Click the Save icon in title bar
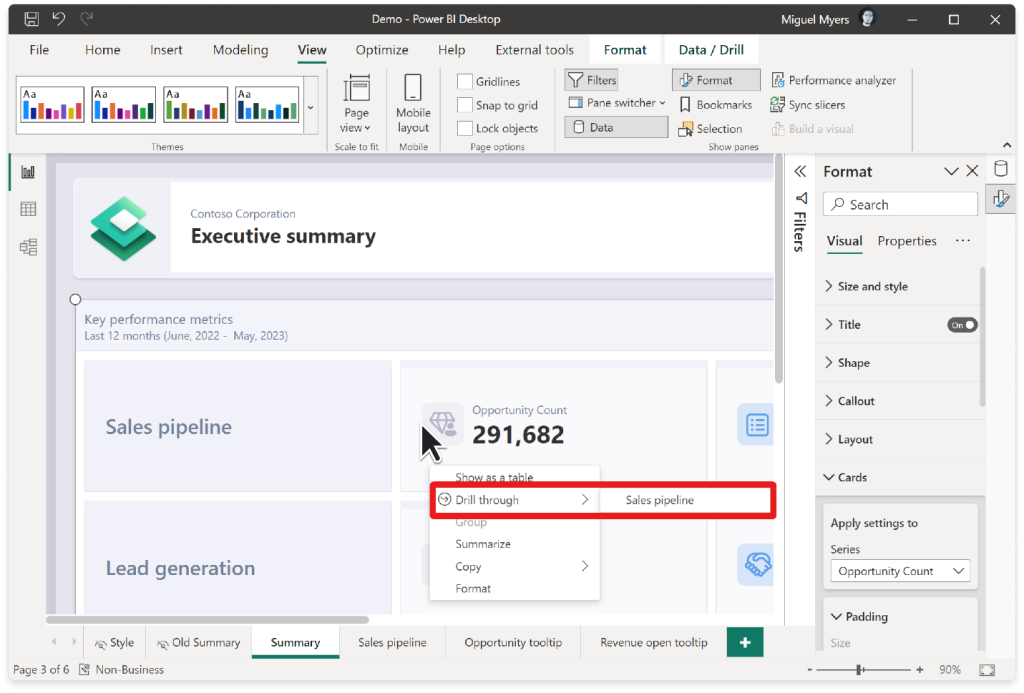 pyautogui.click(x=31, y=19)
